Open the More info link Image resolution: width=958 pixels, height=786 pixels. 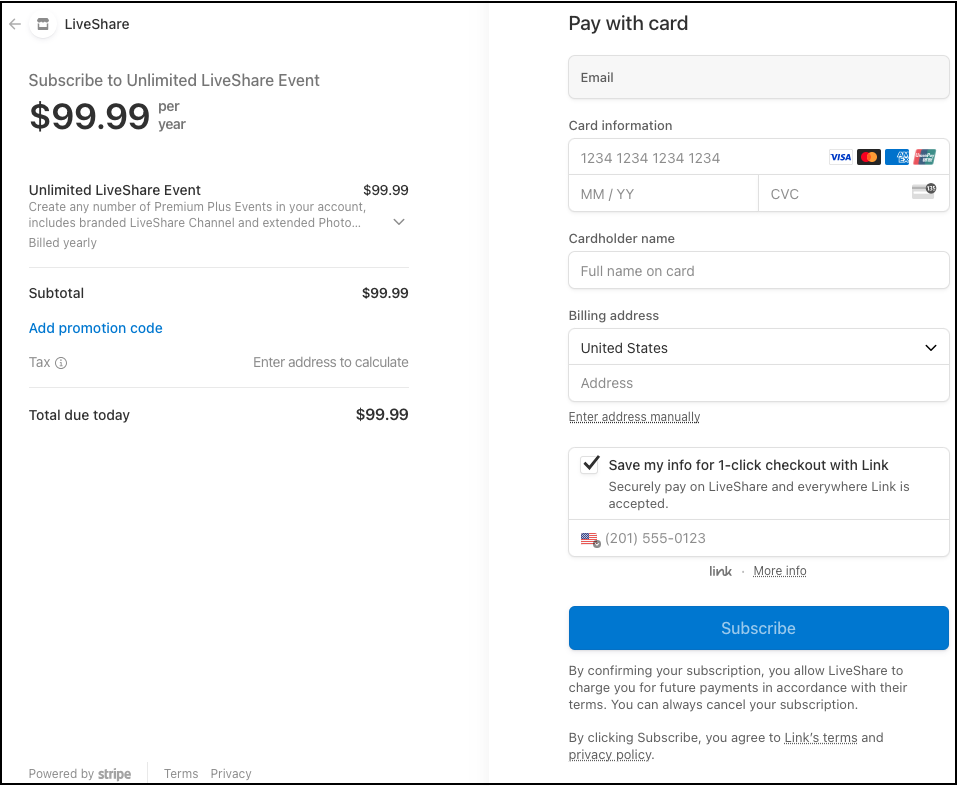pos(780,571)
